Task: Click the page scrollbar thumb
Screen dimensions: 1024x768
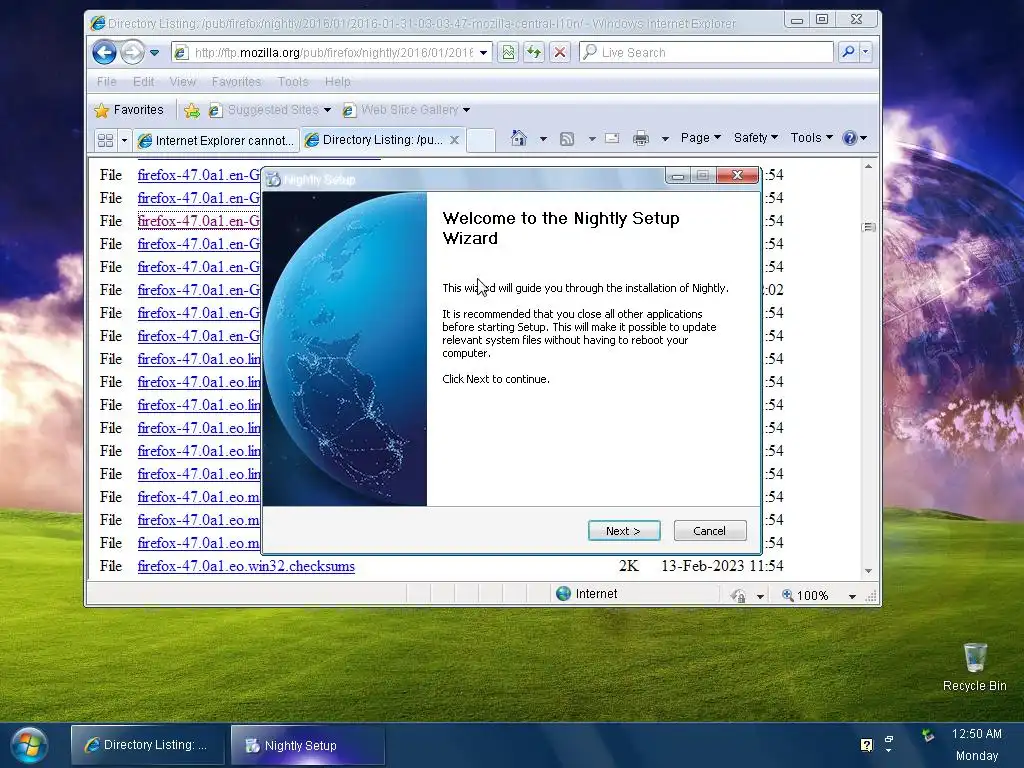Action: (869, 227)
